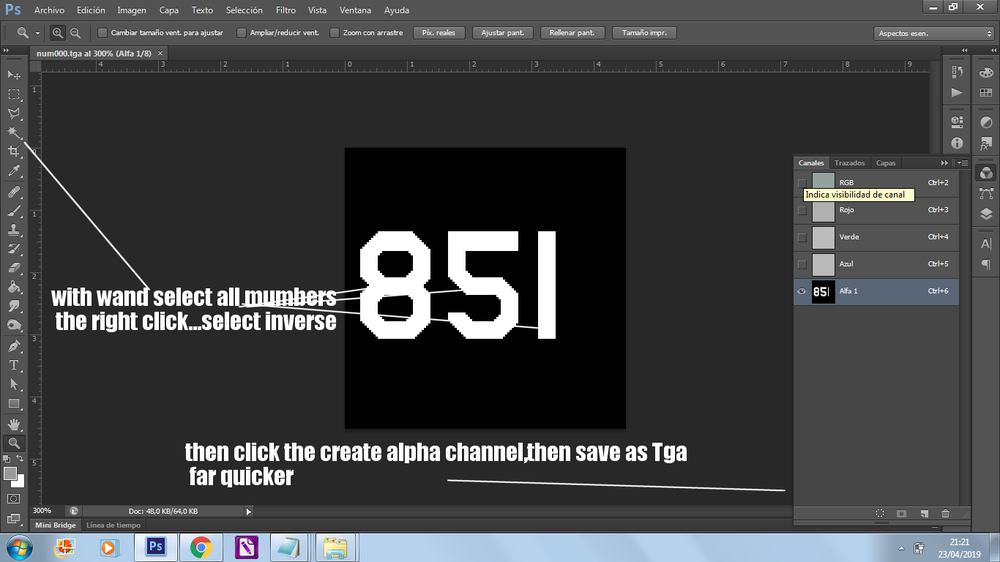The image size is (1000, 562).
Task: Swap foreground and background colors
Action: 20,459
